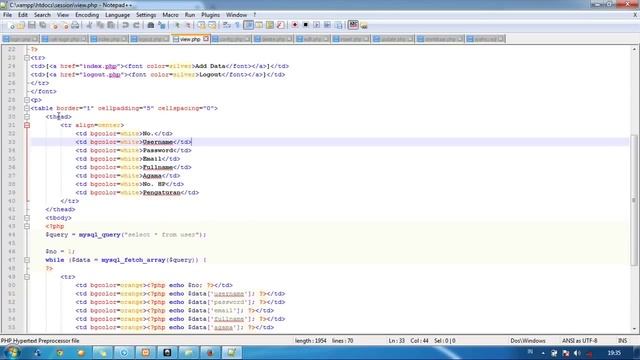This screenshot has height=360, width=640.
Task: Collapse the fold marker at line 28
Action: 27,100
